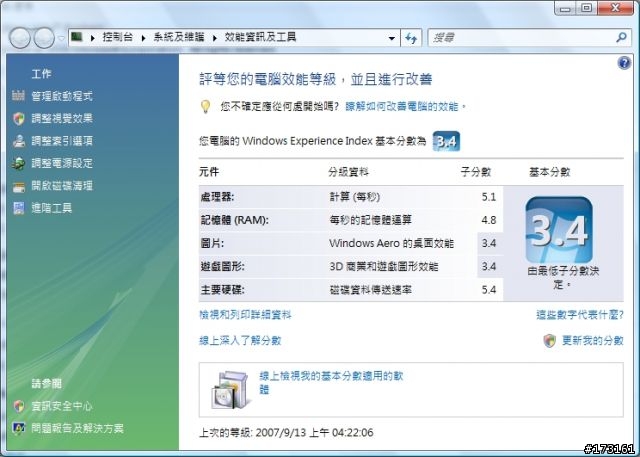Screen dimensions: 640x457
Task: Click the Forward navigation button
Action: pyautogui.click(x=44, y=38)
